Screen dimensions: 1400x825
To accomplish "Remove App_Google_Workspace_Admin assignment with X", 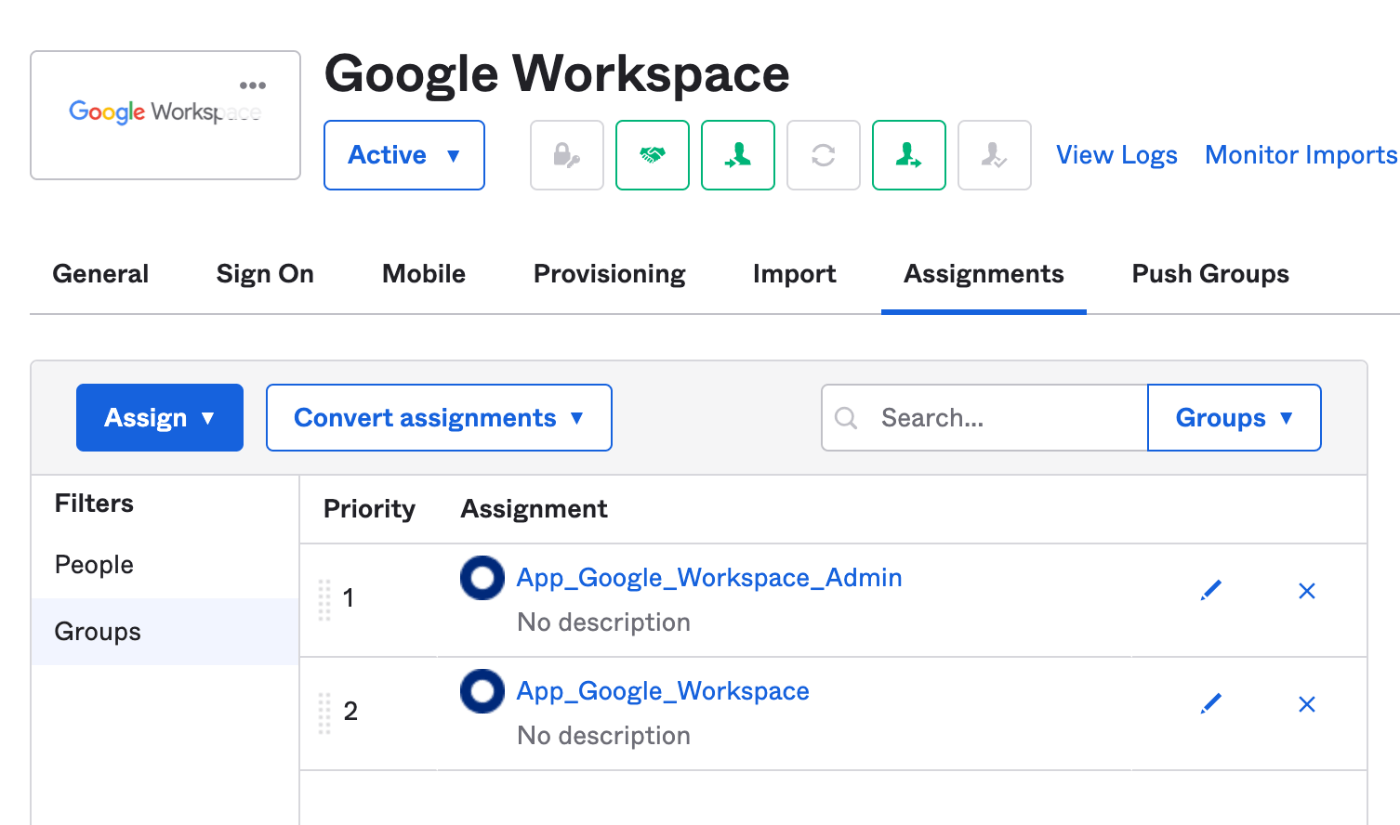I will (1306, 591).
